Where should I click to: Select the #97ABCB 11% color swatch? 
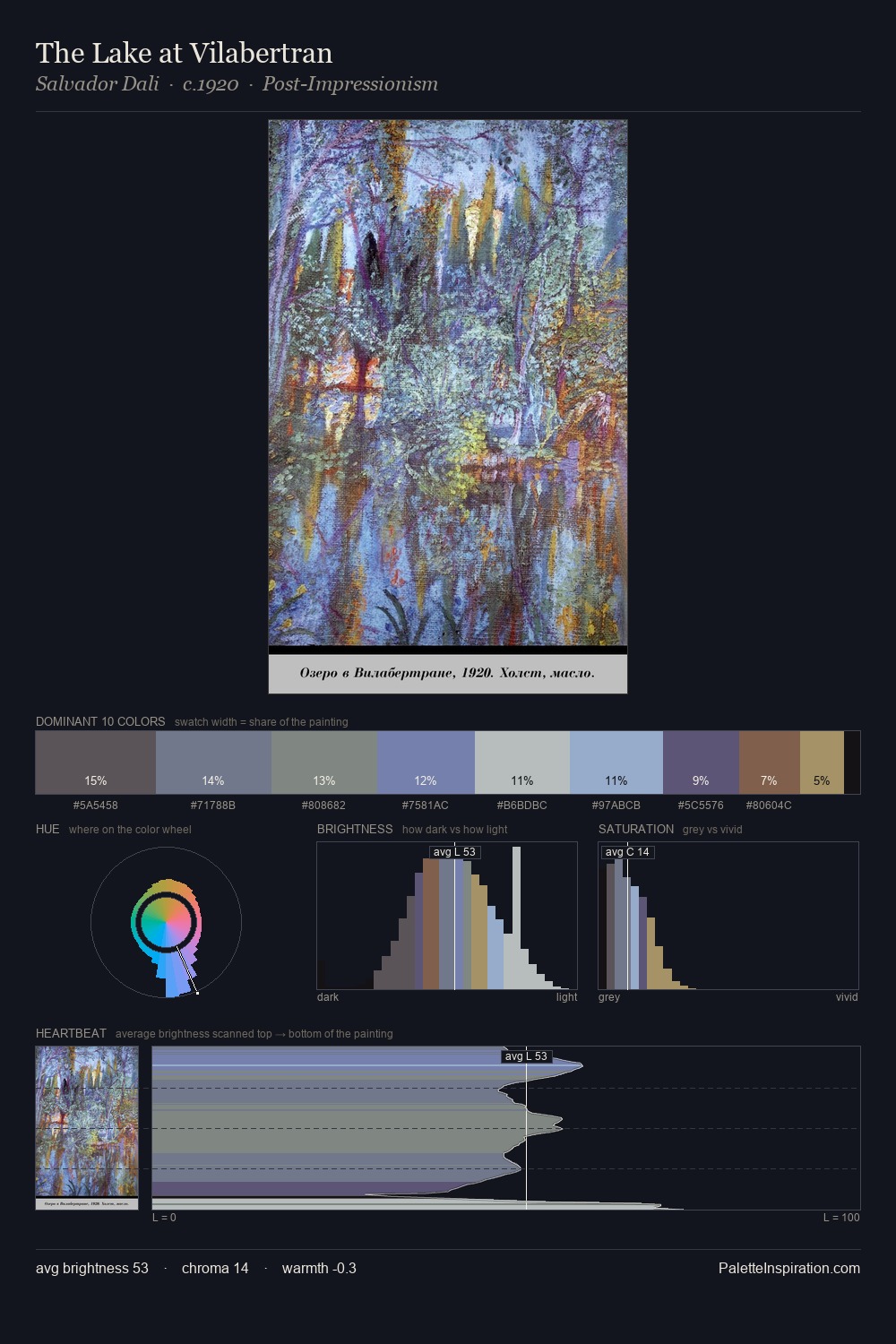coord(616,762)
